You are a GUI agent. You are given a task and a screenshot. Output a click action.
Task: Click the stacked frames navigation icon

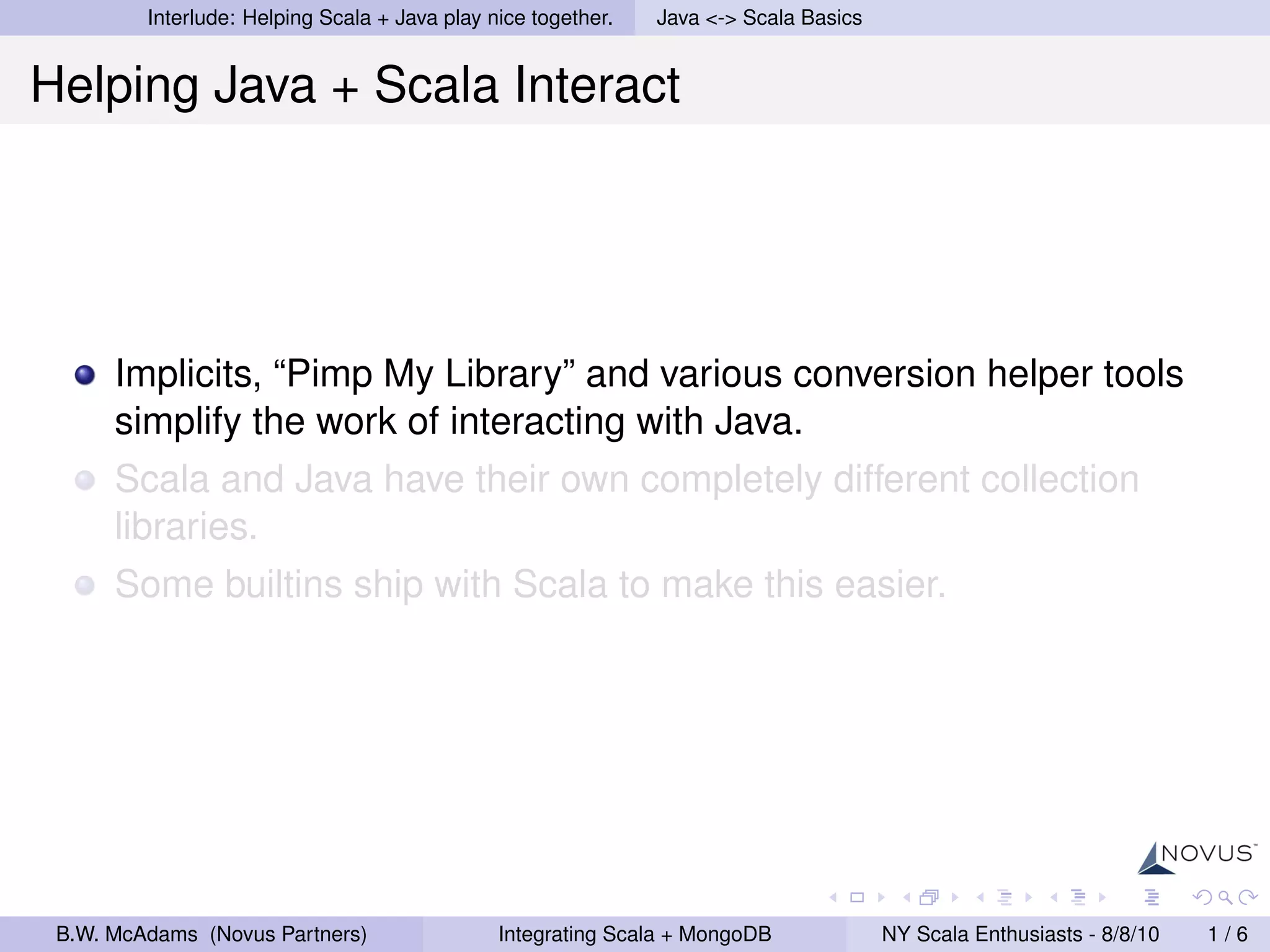(x=929, y=897)
